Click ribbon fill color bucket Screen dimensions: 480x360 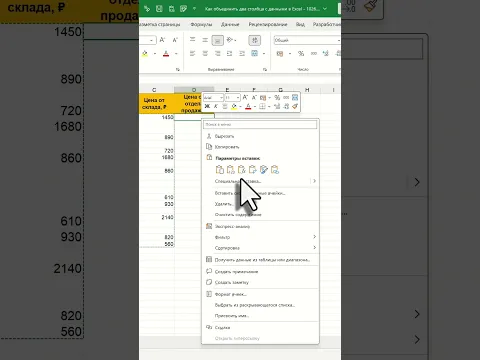(145, 53)
